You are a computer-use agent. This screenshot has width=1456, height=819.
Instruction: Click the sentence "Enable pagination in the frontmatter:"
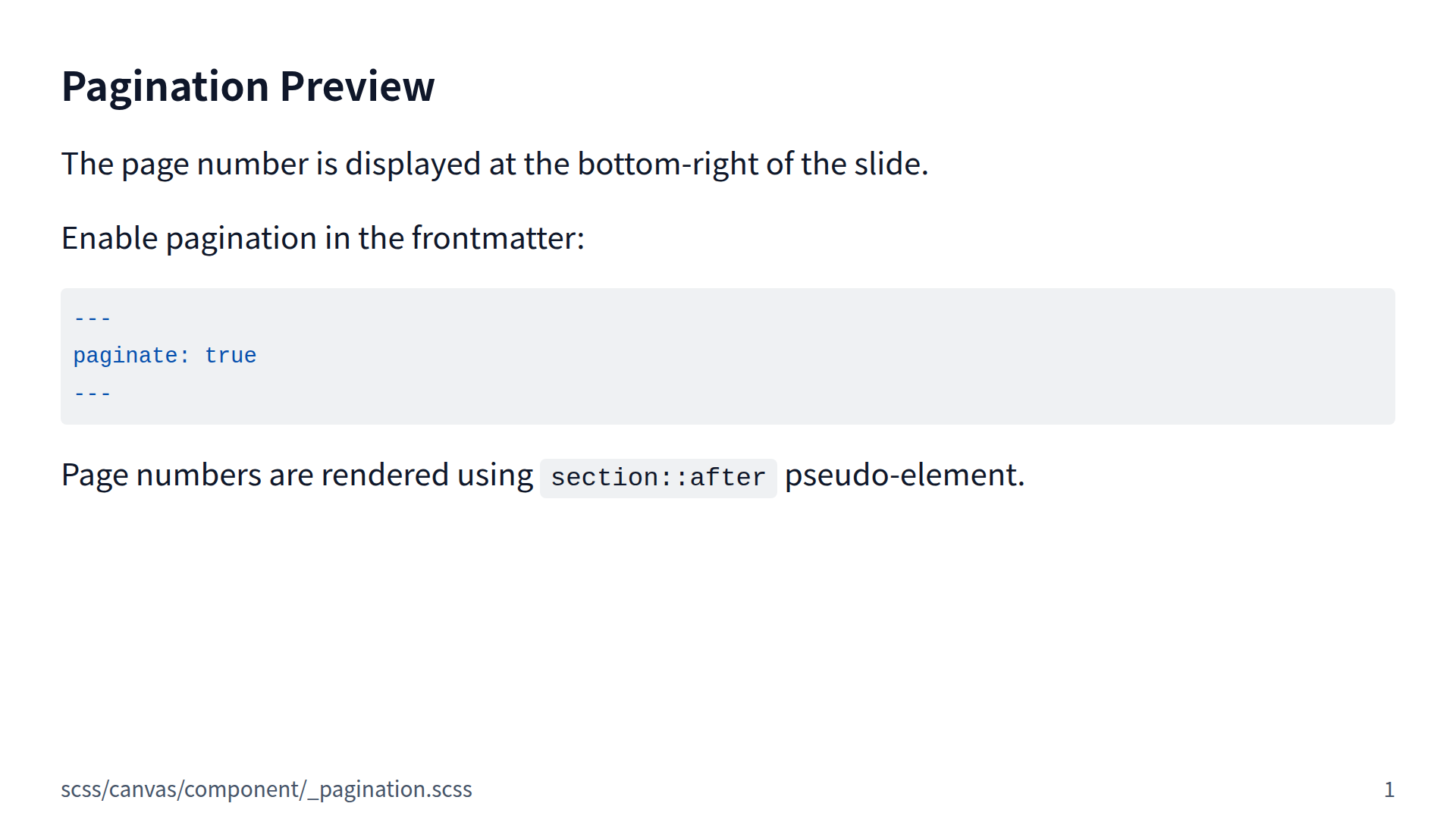323,238
